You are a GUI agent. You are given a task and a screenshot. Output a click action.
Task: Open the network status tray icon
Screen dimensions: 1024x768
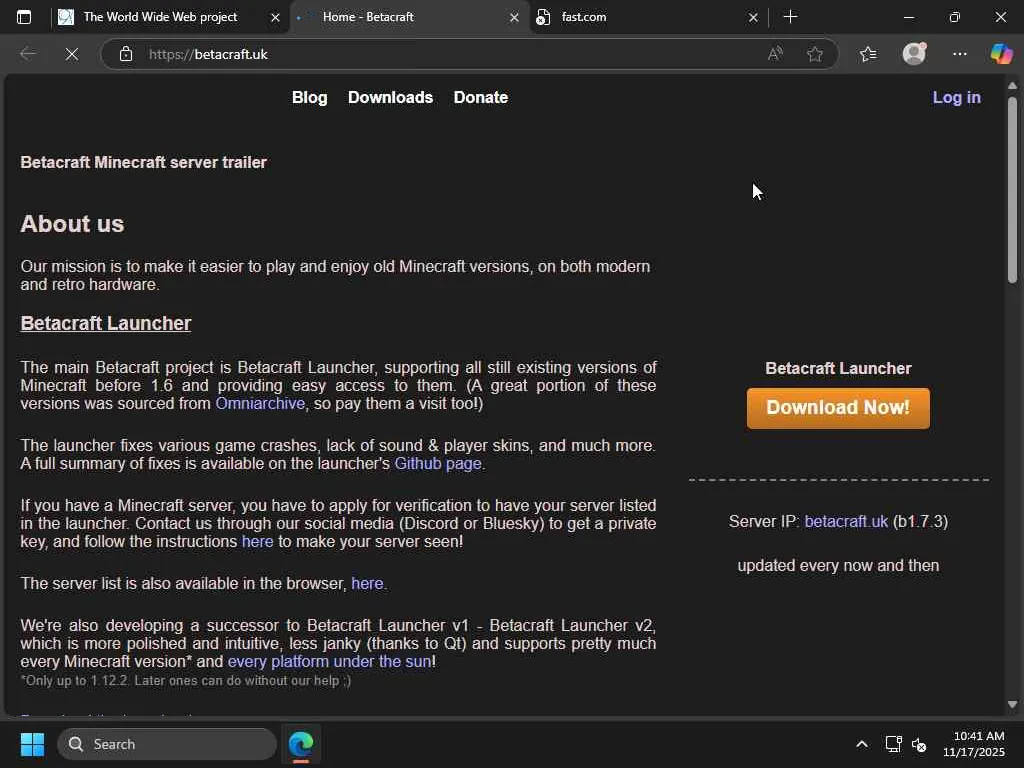point(893,744)
